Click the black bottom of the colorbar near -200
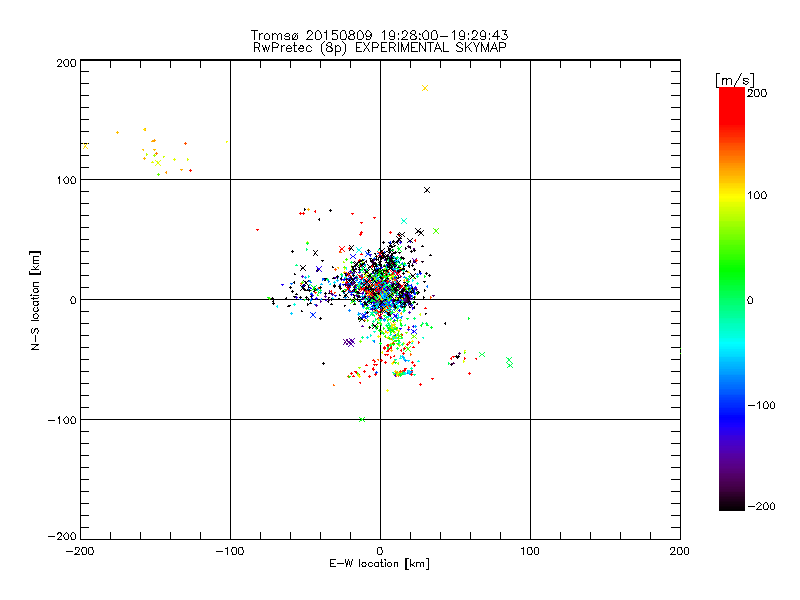Screen dimensions: 800x600 pos(732,503)
